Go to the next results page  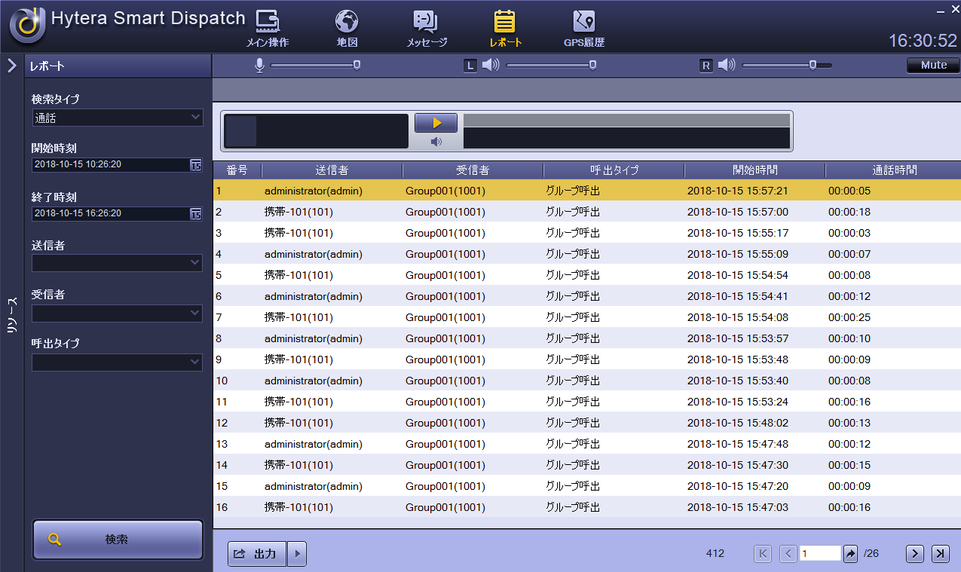pyautogui.click(x=914, y=554)
